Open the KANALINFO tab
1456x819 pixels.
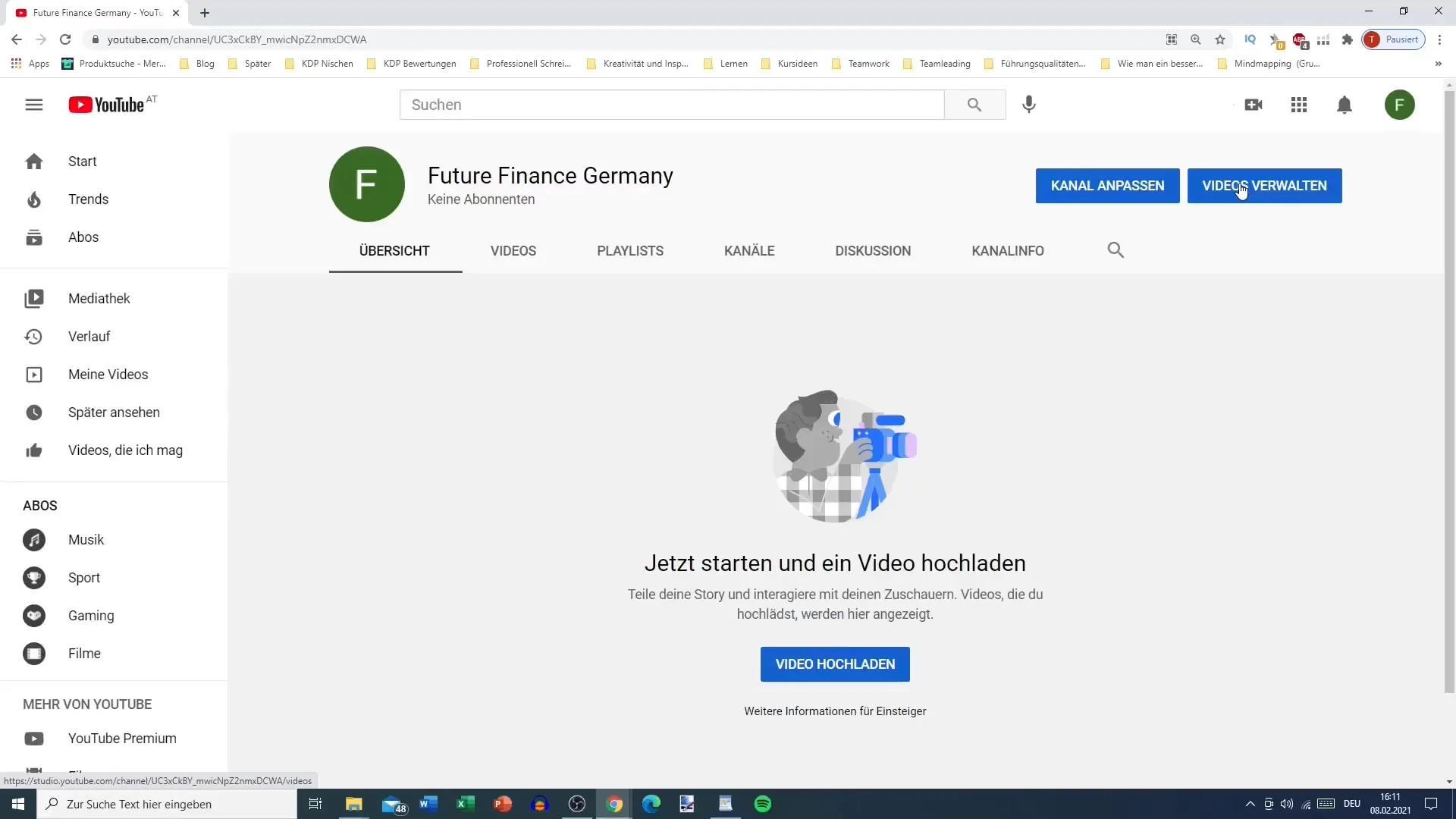1008,251
